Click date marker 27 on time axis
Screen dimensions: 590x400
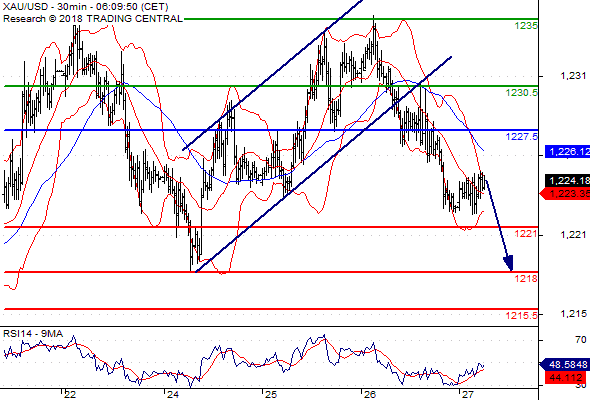tap(467, 394)
